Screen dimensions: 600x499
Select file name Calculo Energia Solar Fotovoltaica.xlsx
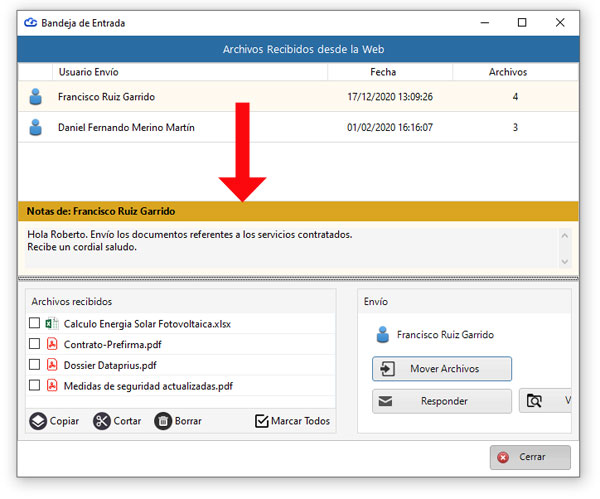pos(147,324)
